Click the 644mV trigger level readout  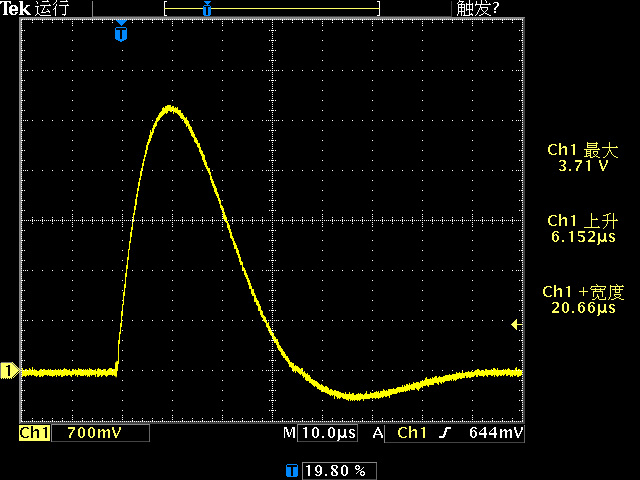[x=496, y=433]
